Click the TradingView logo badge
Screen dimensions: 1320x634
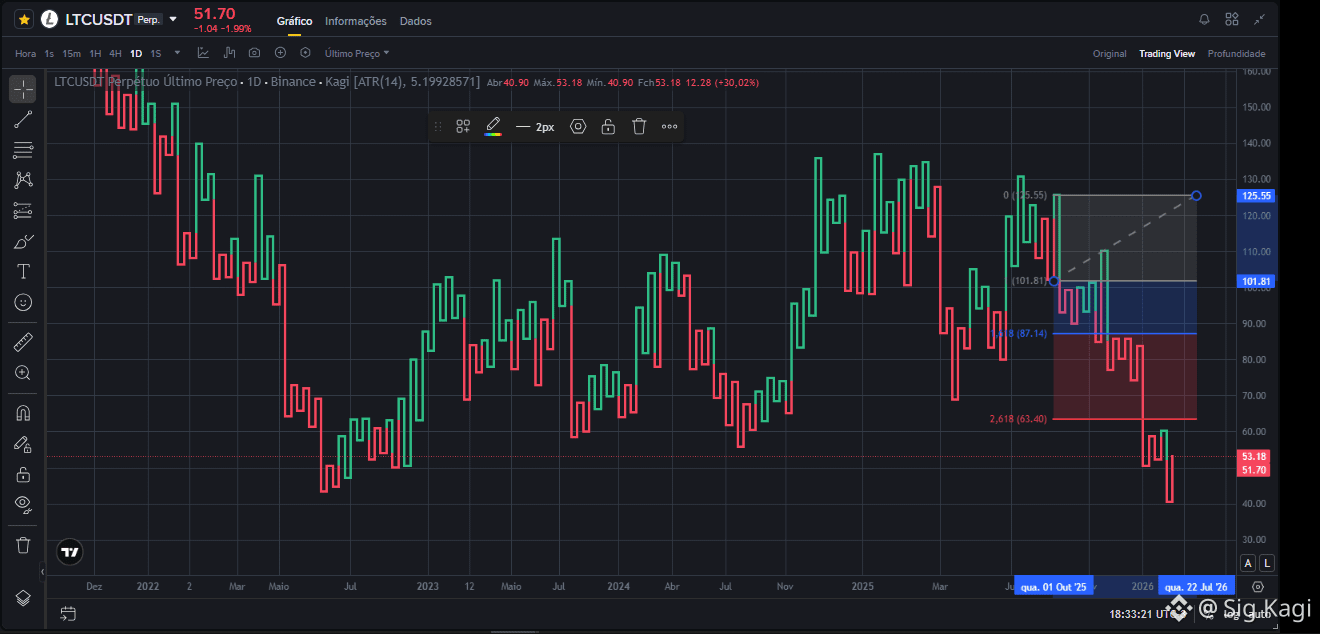[x=69, y=551]
